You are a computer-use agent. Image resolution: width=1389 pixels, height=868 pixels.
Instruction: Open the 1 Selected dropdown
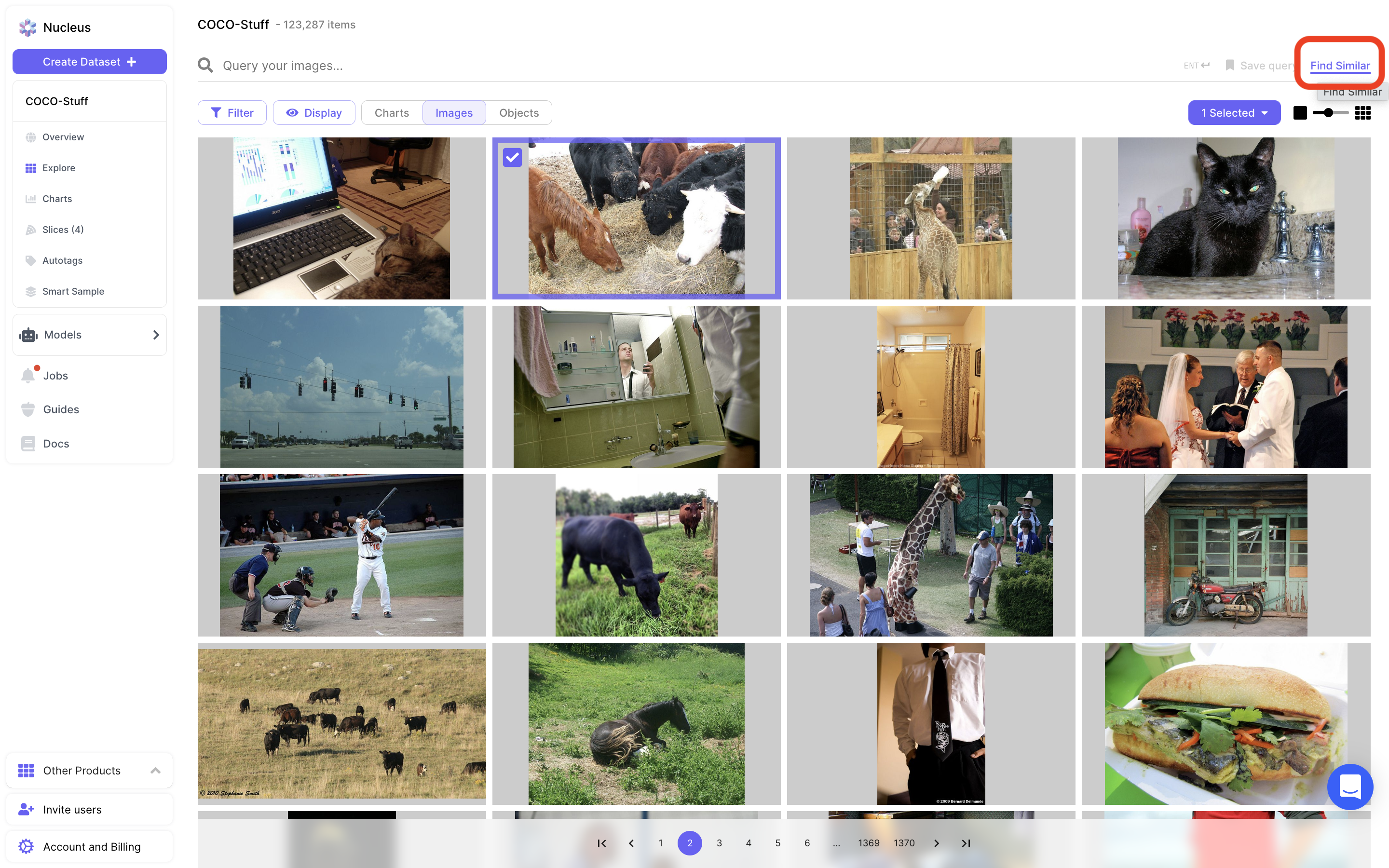click(1234, 113)
